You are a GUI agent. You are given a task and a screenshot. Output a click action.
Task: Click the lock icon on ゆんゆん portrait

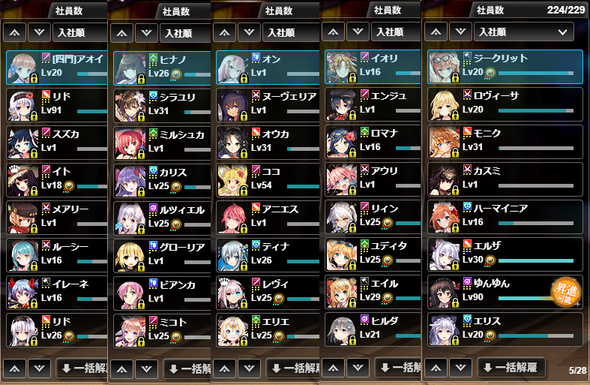click(x=455, y=303)
